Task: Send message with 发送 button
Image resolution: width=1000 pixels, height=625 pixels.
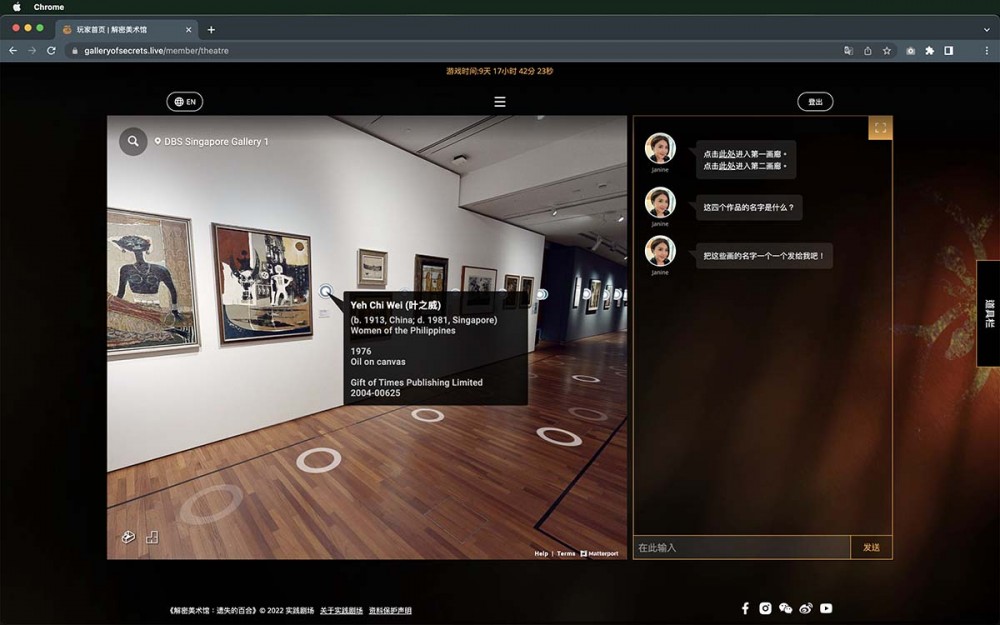Action: [x=871, y=547]
